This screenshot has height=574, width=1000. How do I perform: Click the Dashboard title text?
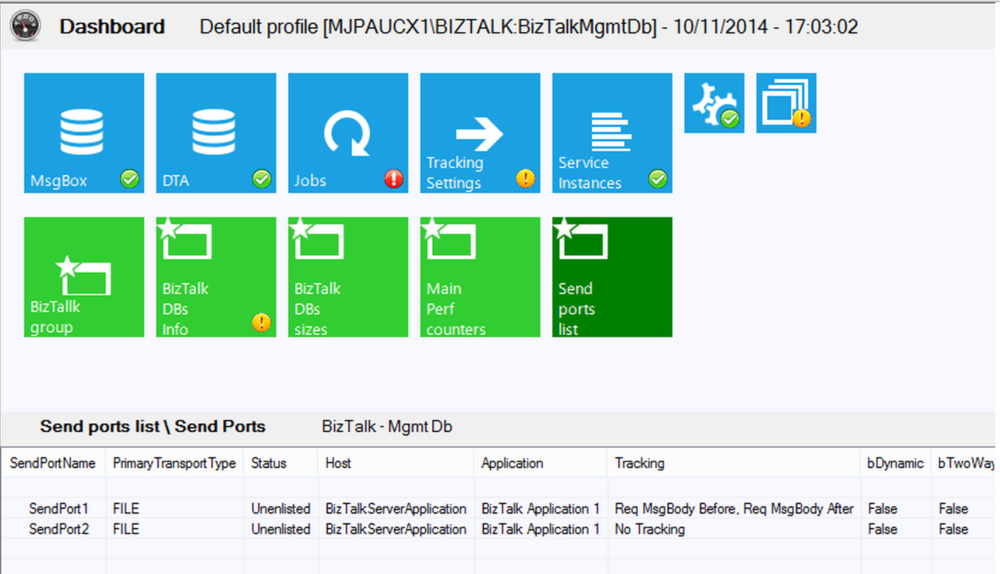(x=112, y=26)
